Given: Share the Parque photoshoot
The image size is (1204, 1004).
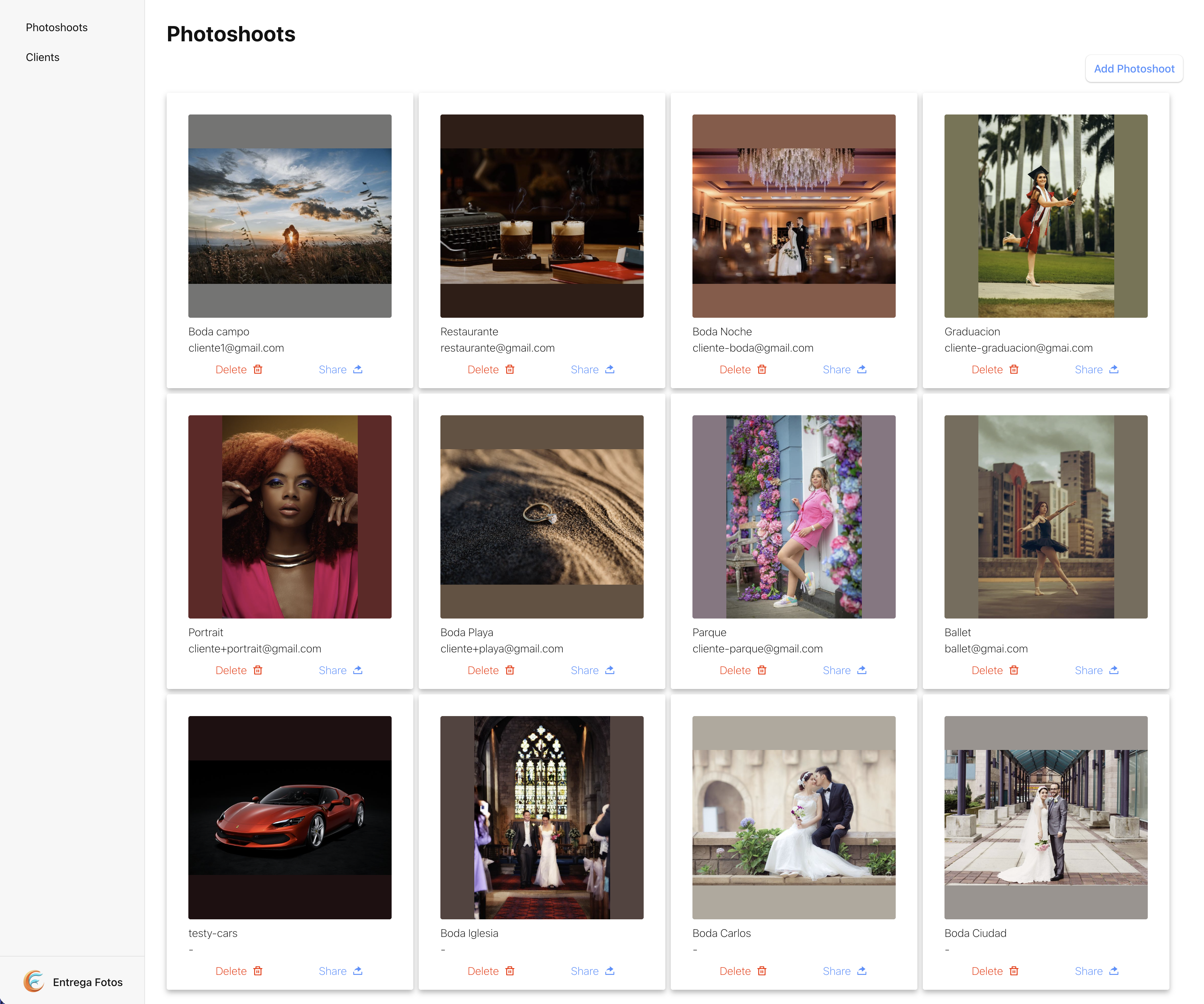Looking at the screenshot, I should 844,670.
